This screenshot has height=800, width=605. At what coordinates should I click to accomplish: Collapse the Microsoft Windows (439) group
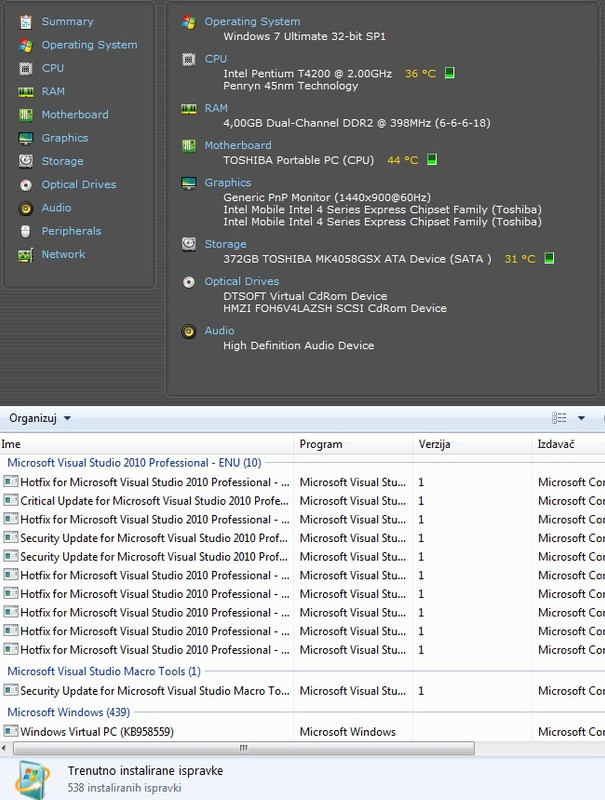coord(68,712)
